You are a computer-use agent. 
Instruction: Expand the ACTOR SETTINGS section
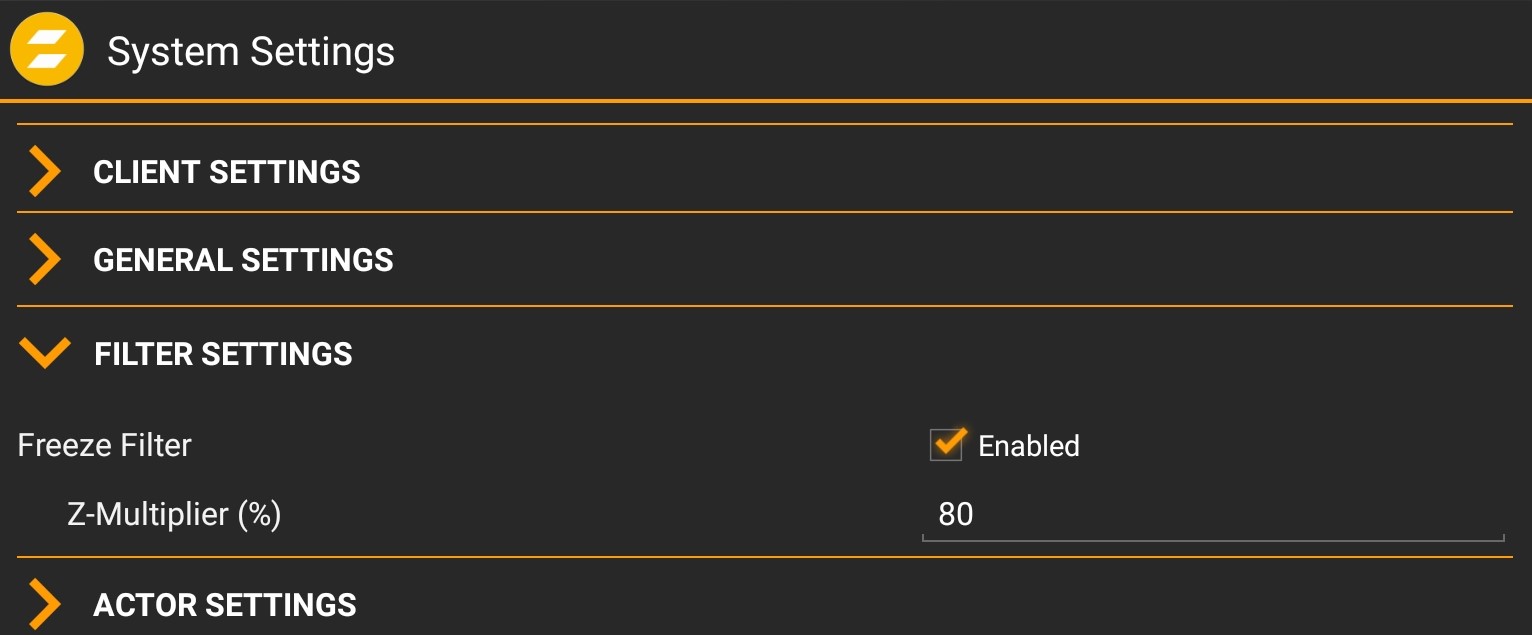[x=224, y=603]
